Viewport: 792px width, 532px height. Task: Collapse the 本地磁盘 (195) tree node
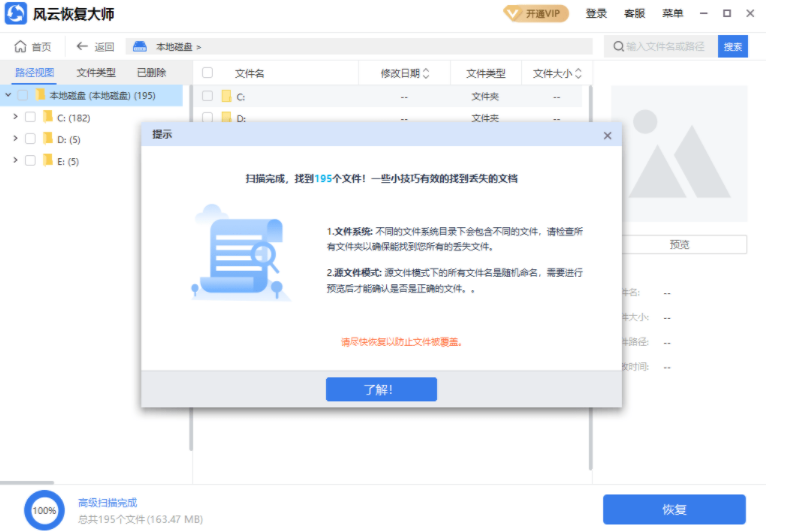(x=8, y=95)
